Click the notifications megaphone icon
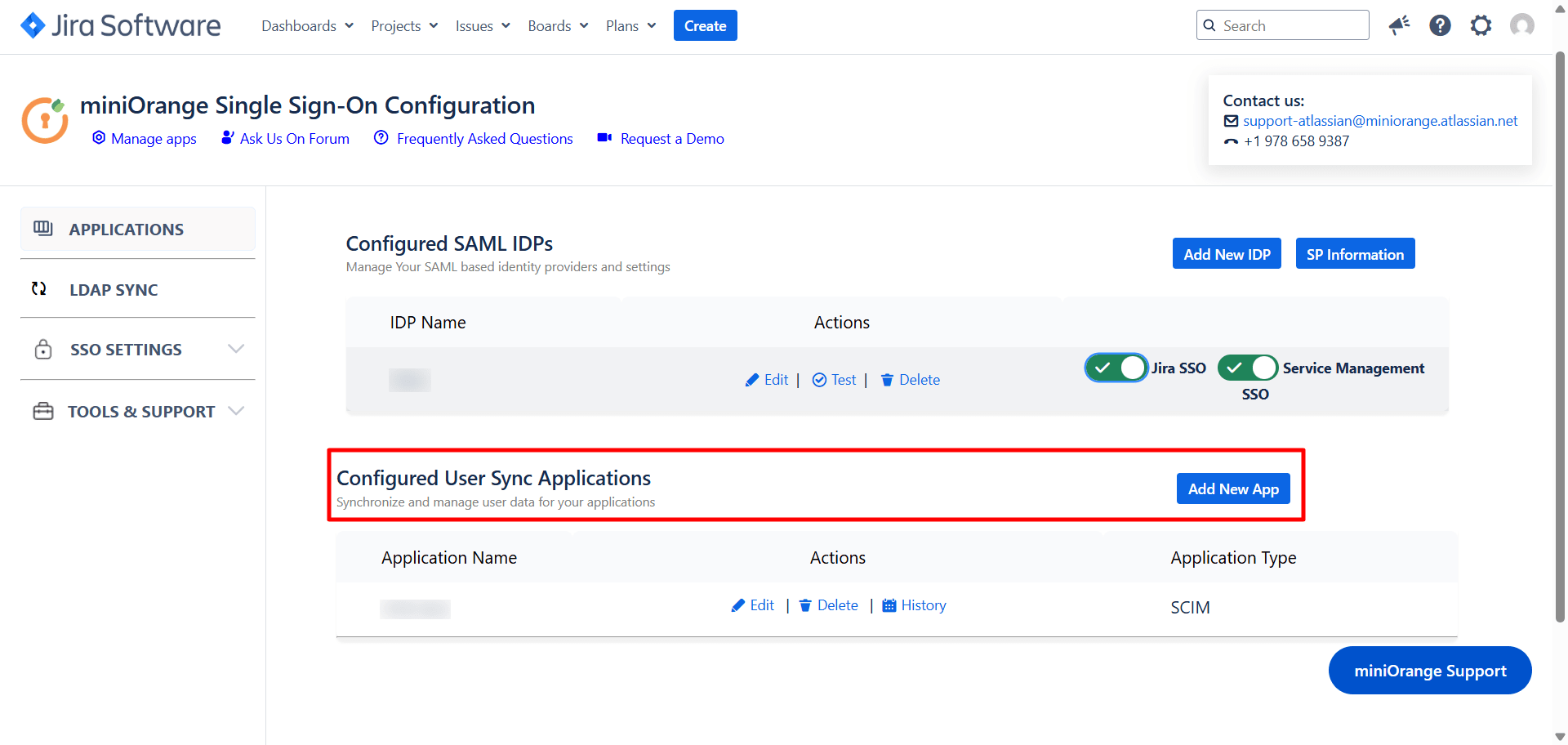Image resolution: width=1568 pixels, height=745 pixels. [x=1399, y=25]
